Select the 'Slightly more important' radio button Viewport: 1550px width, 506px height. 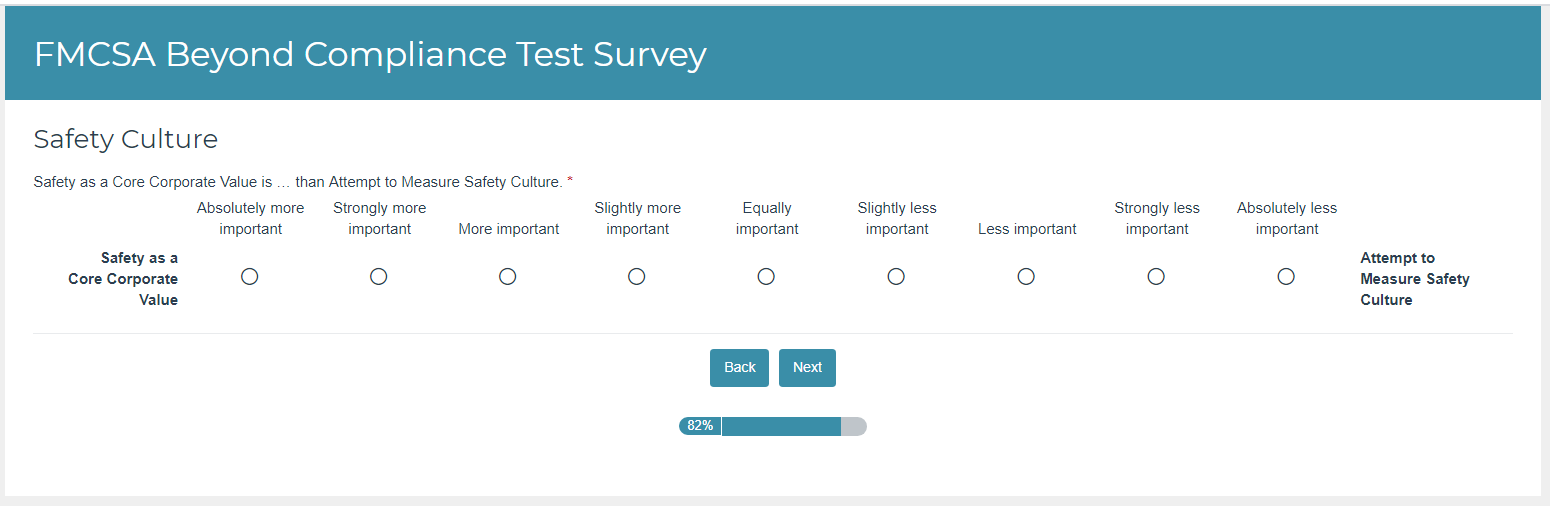(637, 277)
